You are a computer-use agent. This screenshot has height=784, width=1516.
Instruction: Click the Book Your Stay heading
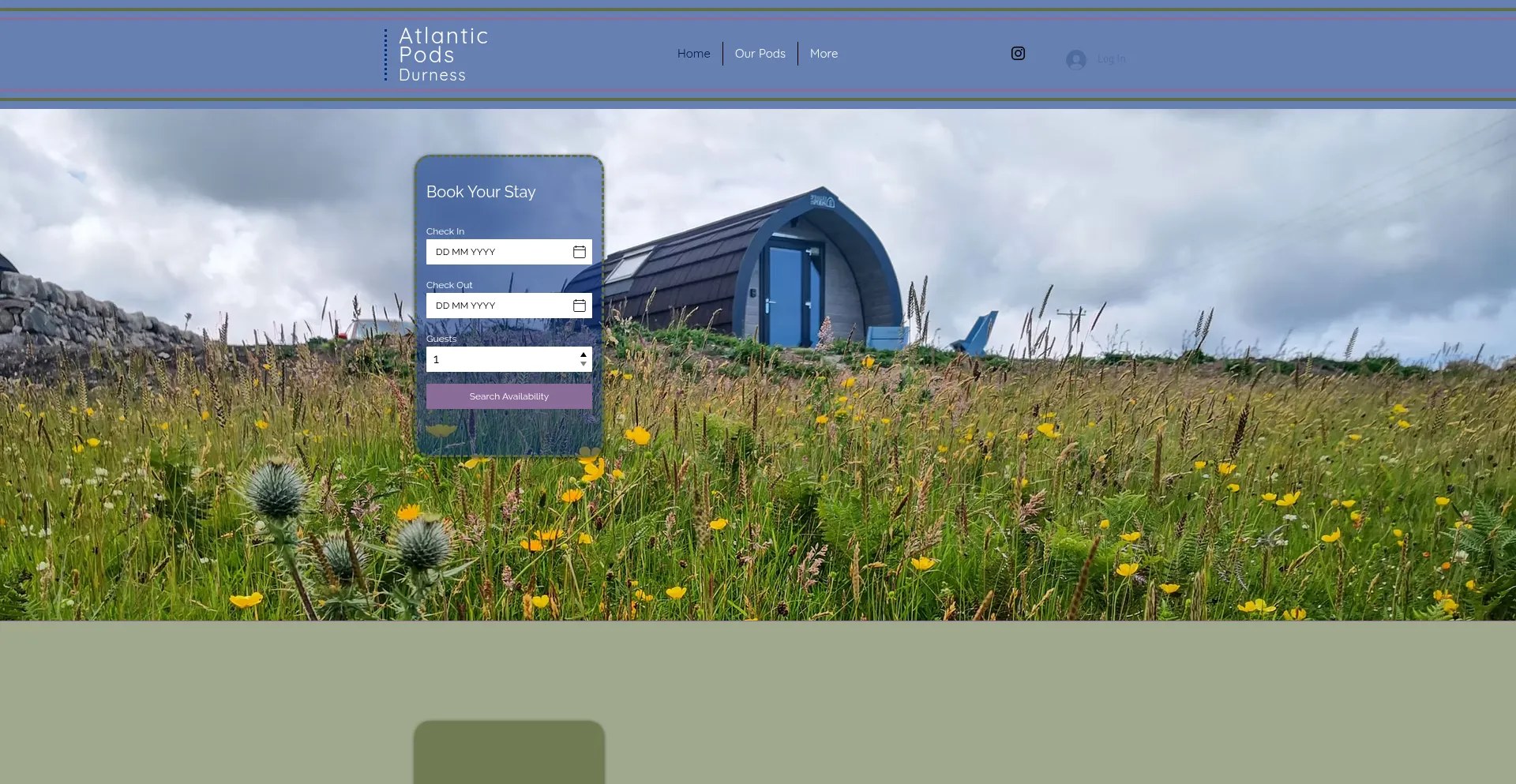tap(481, 192)
